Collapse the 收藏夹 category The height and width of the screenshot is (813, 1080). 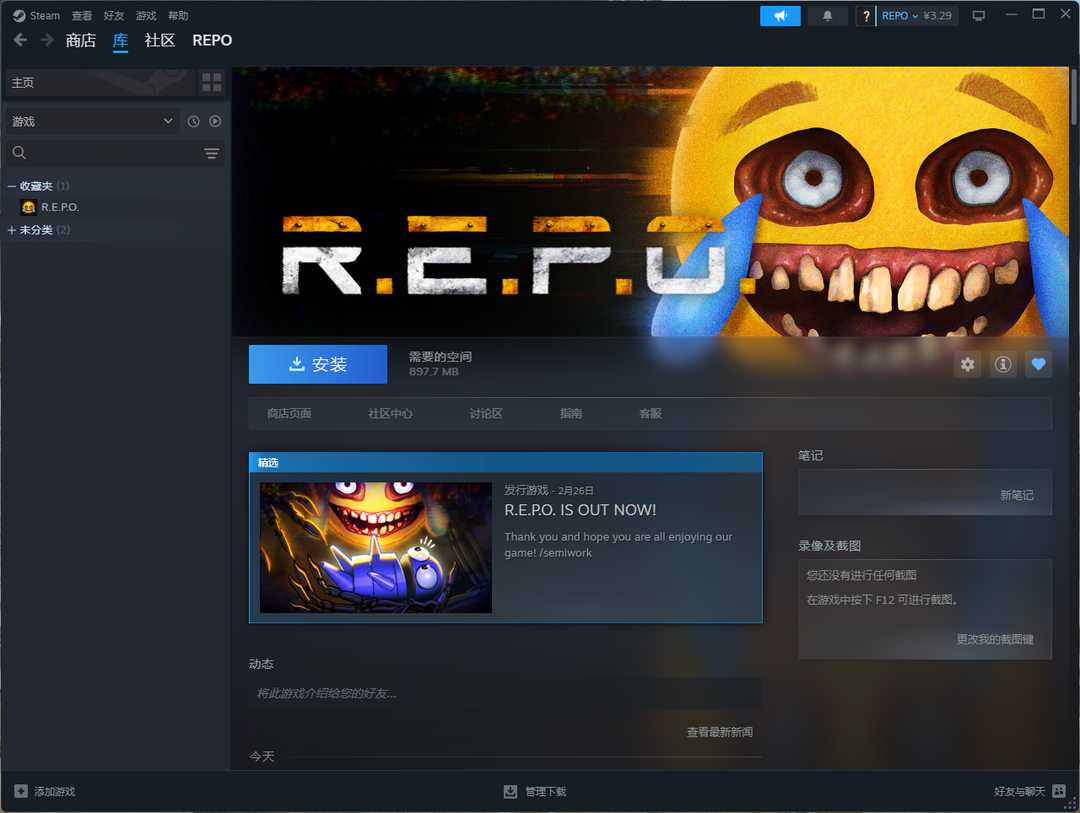coord(12,186)
